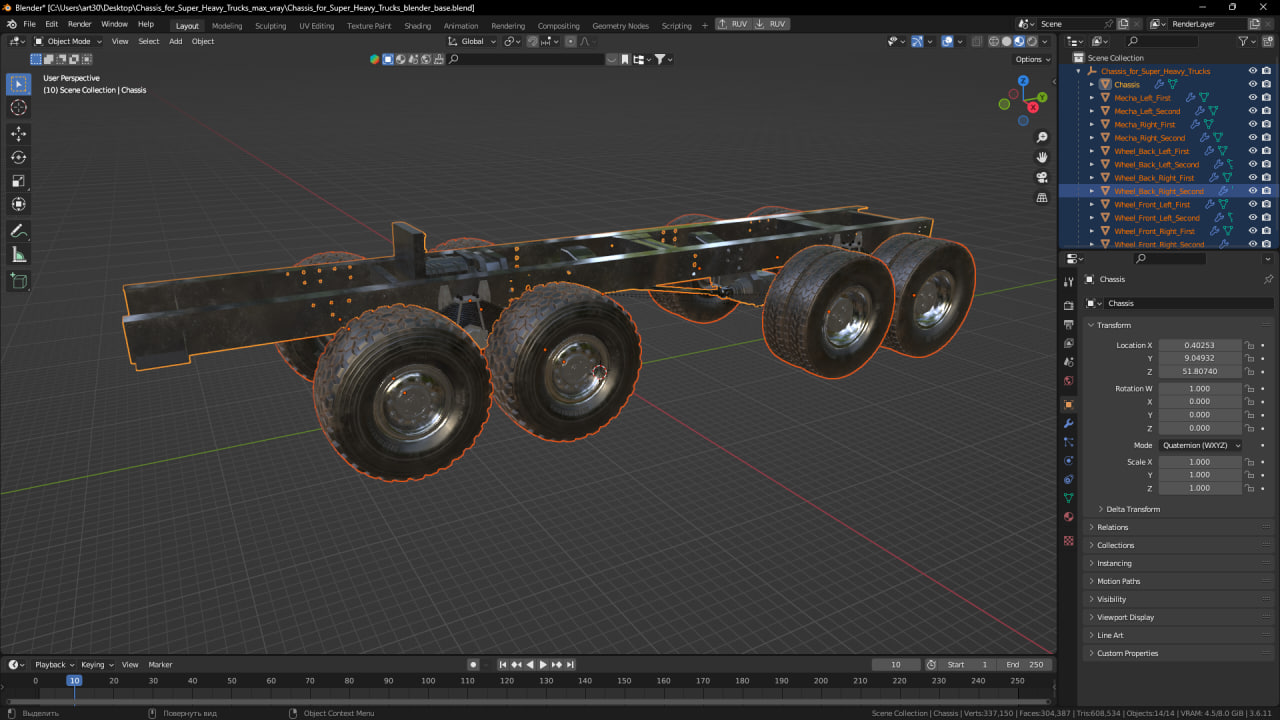Open the Texture properties tab
The height and width of the screenshot is (720, 1280).
(1068, 541)
